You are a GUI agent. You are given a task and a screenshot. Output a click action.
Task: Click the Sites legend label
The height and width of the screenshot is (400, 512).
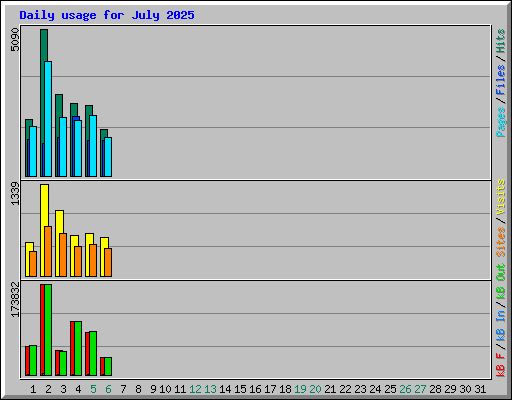[x=500, y=242]
